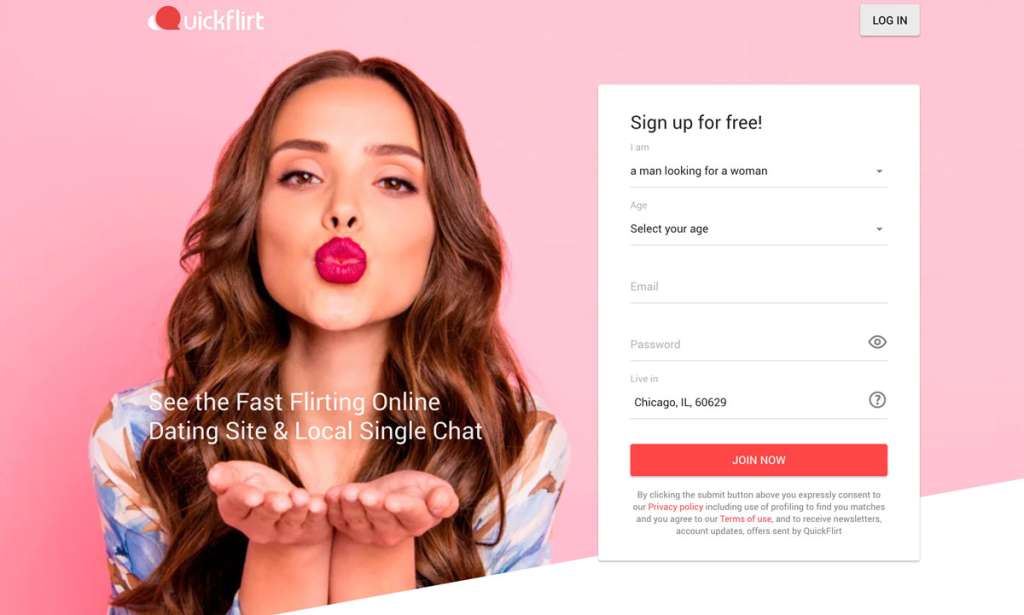Click the LOG IN button
The image size is (1024, 615).
[889, 20]
